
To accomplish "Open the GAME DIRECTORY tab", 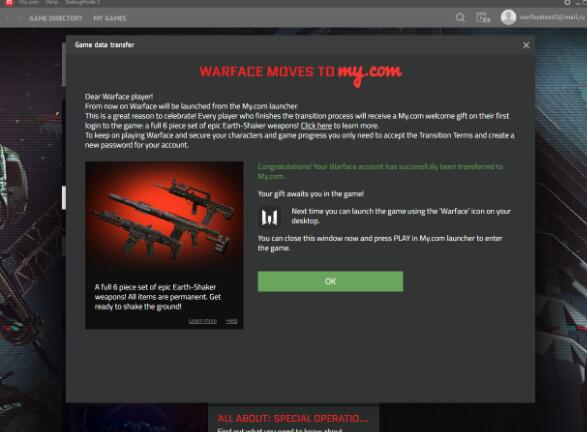I will pyautogui.click(x=56, y=18).
